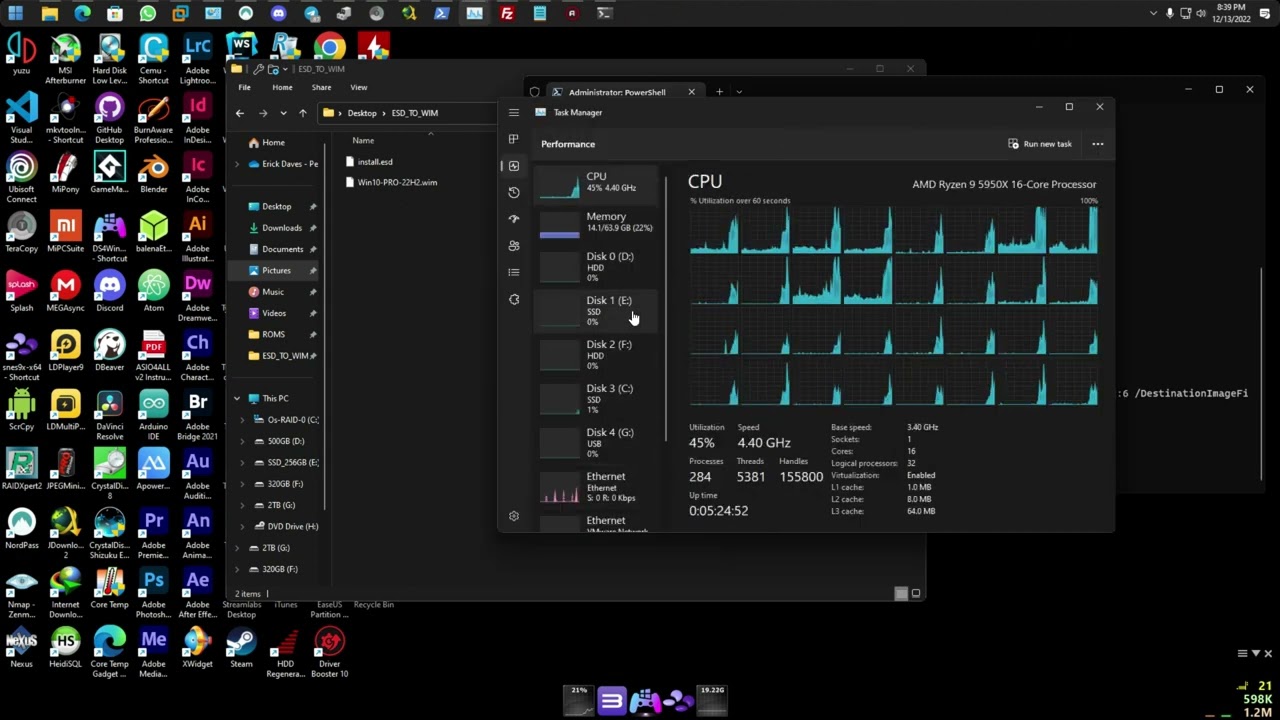1280x720 pixels.
Task: Select Disk 2 (F:) performance entry
Action: click(598, 355)
